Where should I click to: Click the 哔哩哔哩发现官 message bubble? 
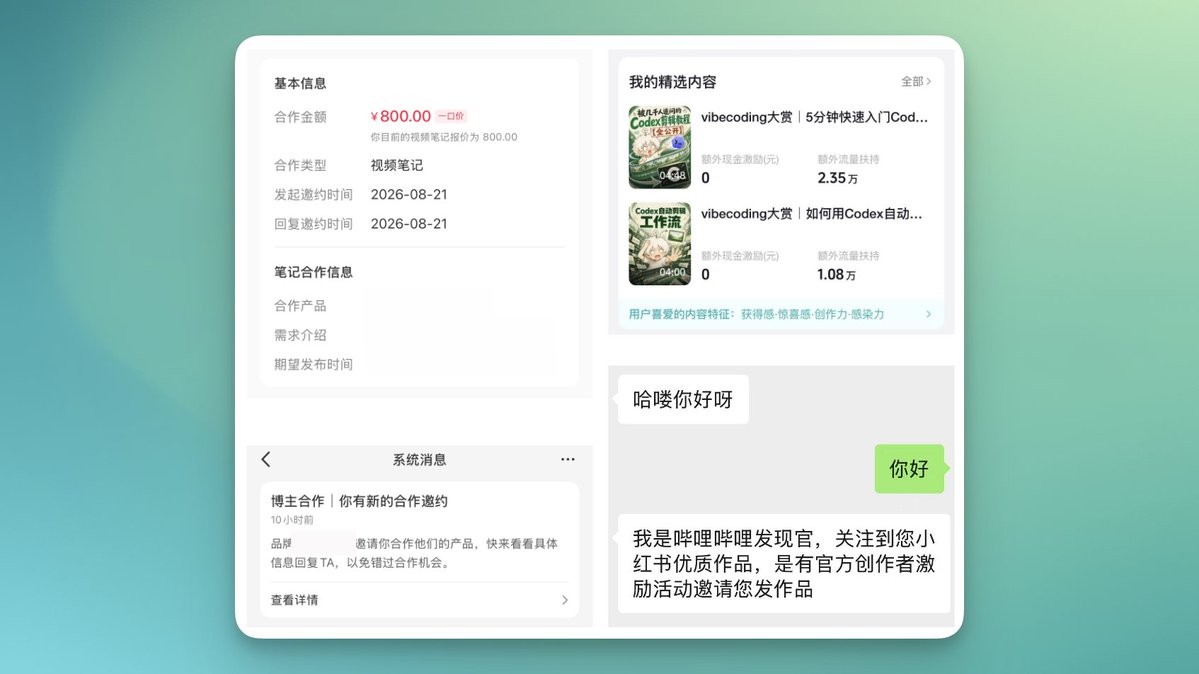coord(784,564)
